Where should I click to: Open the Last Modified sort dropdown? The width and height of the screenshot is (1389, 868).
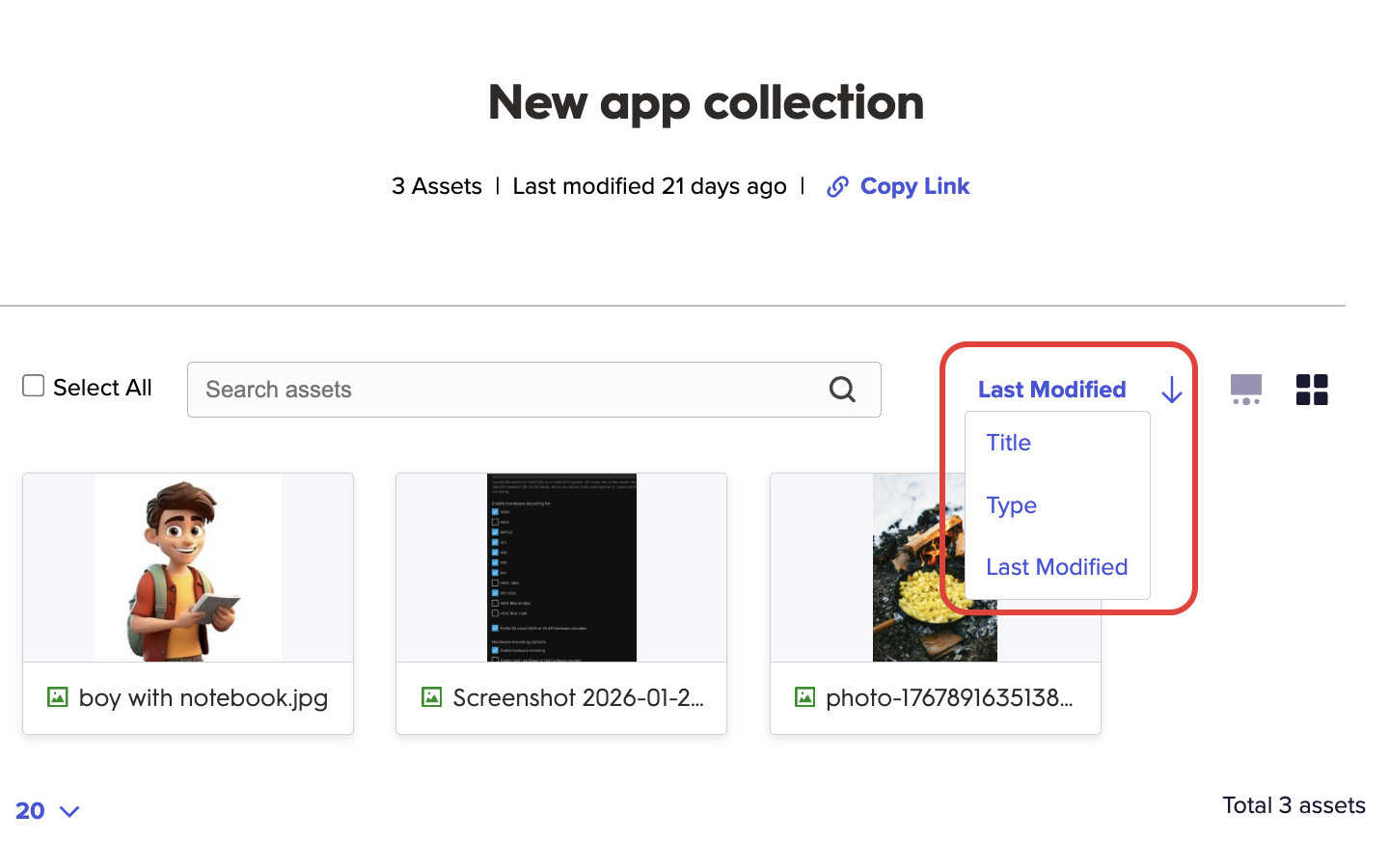[1051, 390]
